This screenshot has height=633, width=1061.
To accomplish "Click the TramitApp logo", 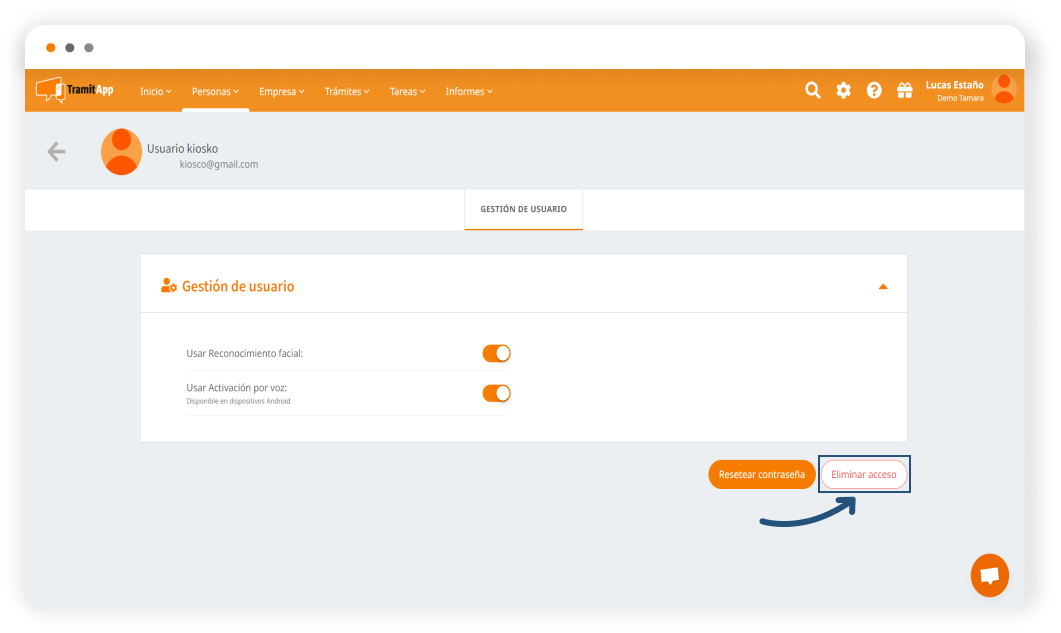I will tap(74, 90).
